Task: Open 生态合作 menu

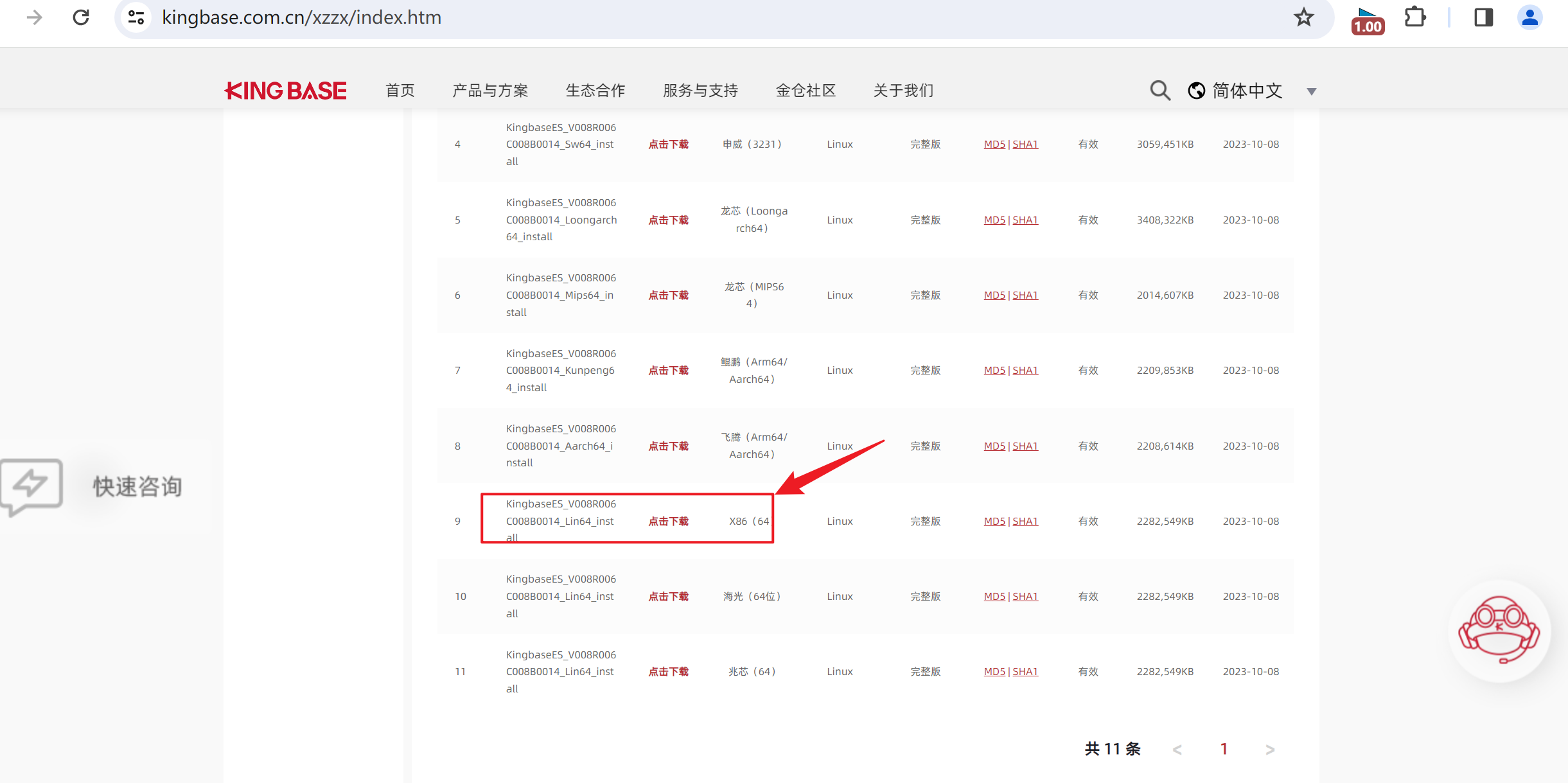Action: coord(595,91)
